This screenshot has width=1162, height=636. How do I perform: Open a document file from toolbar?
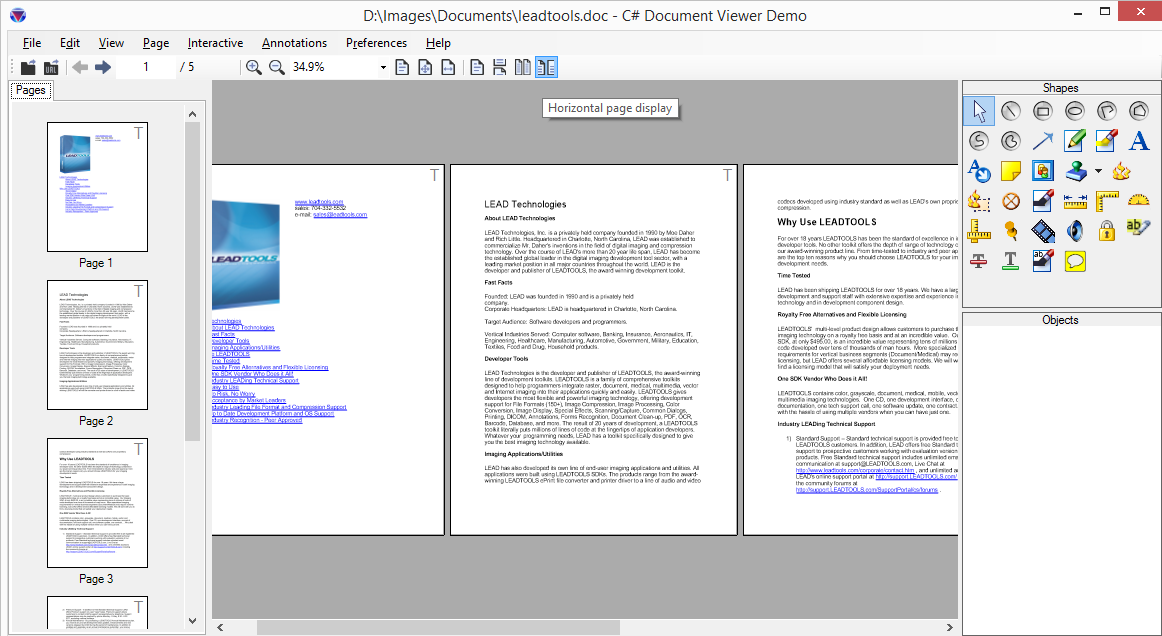[28, 67]
